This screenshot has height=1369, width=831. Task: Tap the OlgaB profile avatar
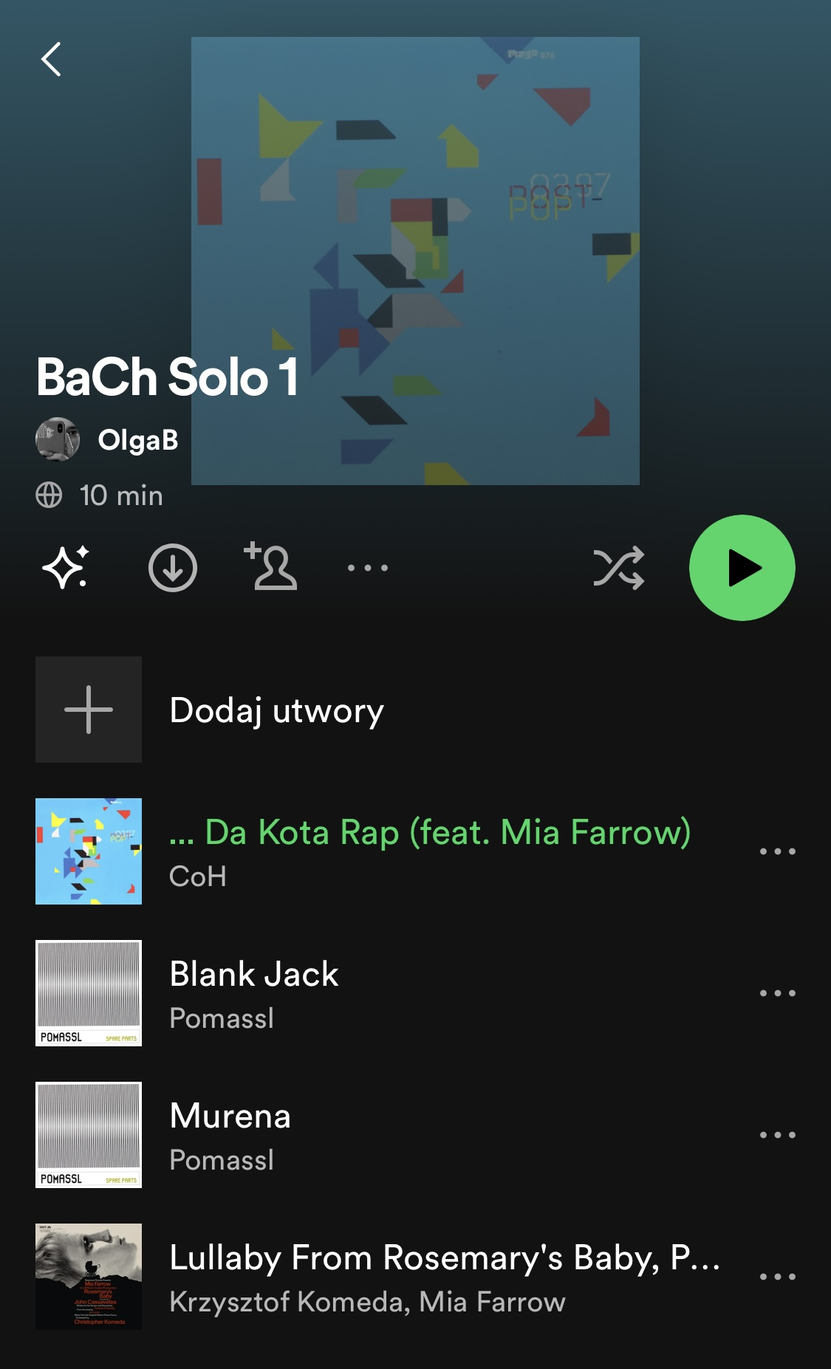(x=58, y=439)
